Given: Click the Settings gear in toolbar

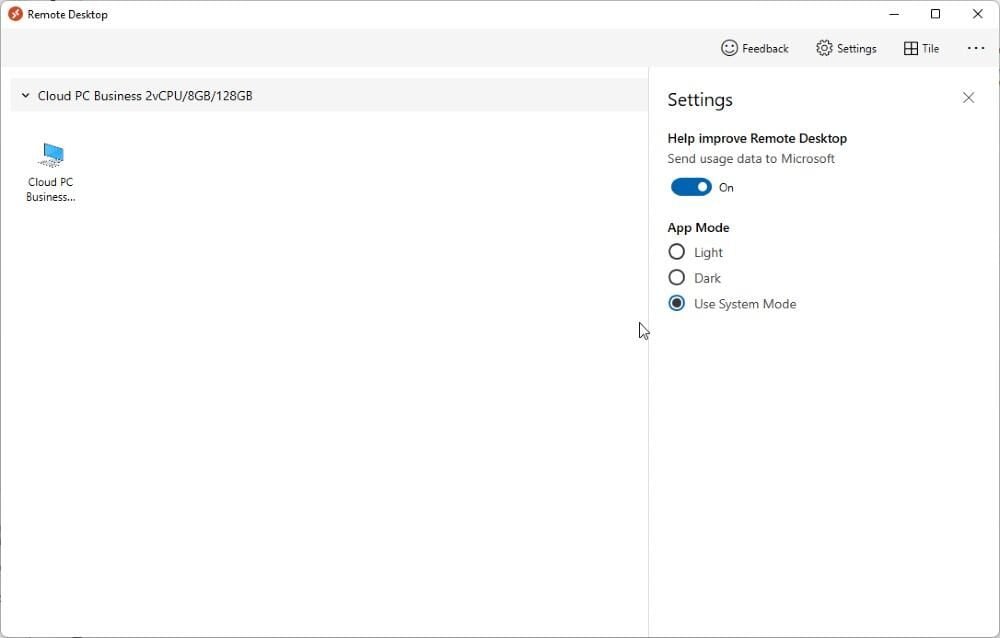Looking at the screenshot, I should pyautogui.click(x=846, y=48).
